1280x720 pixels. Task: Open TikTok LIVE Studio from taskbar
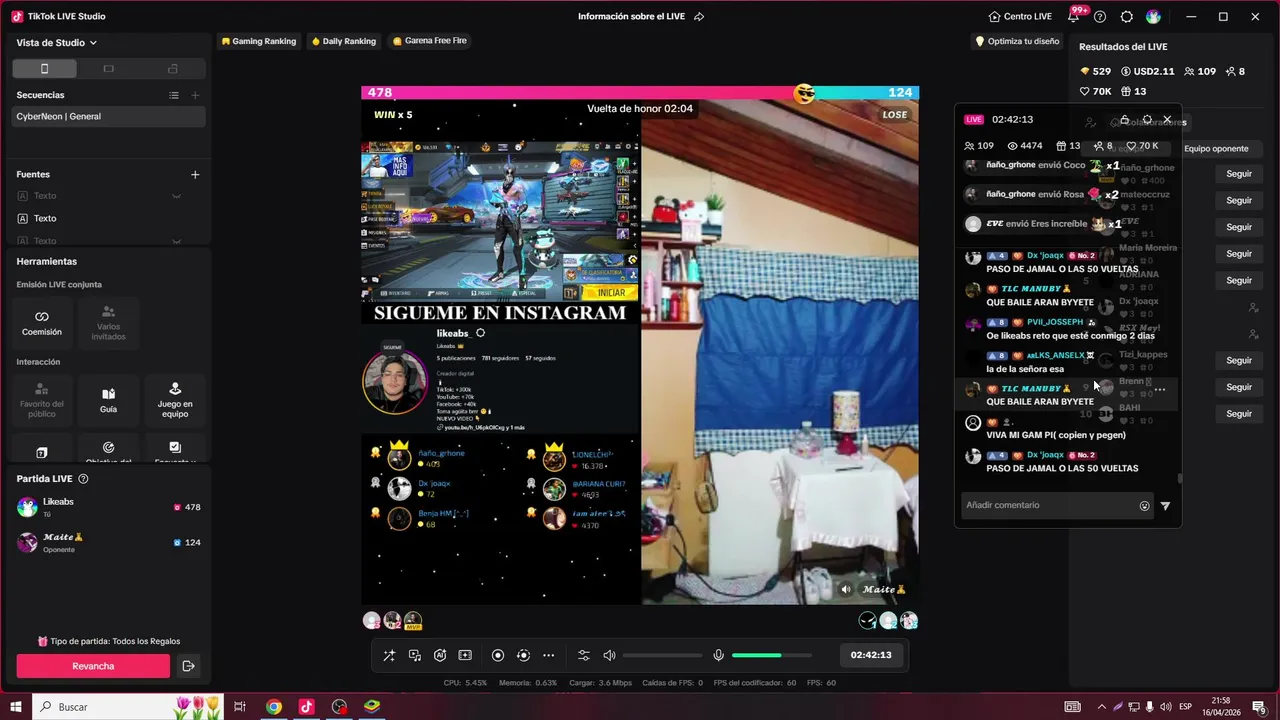tap(306, 707)
